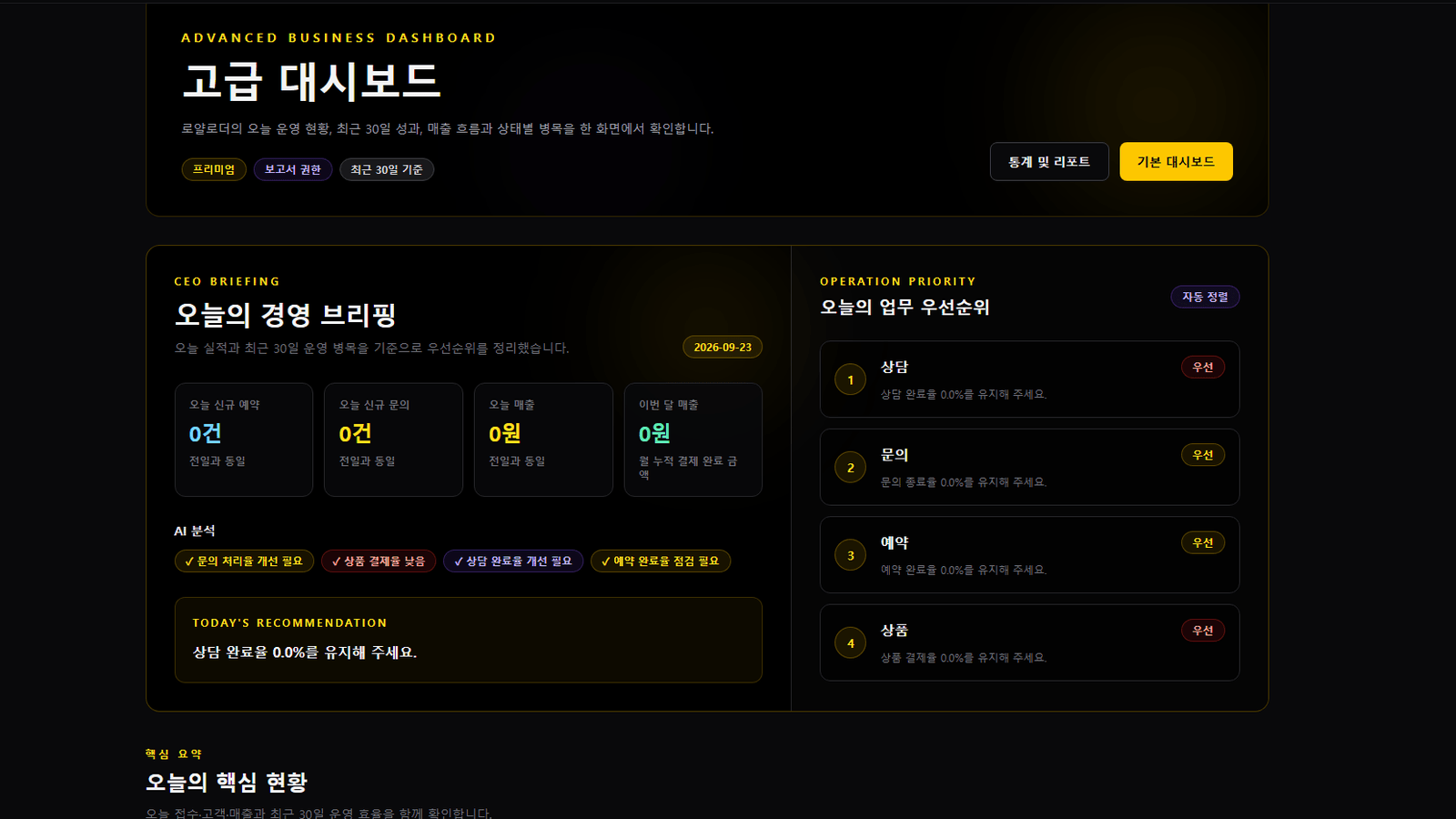Click the number 3 rank circle
The height and width of the screenshot is (819, 1456).
[x=851, y=555]
